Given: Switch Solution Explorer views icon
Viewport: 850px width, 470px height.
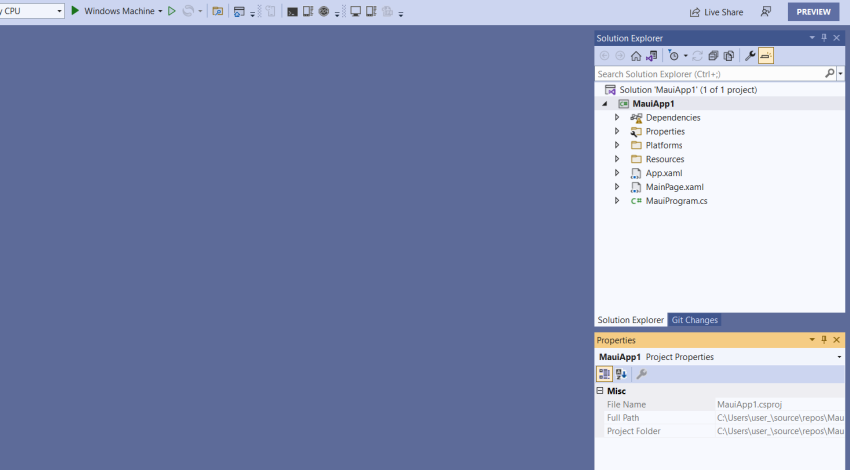Looking at the screenshot, I should (652, 56).
